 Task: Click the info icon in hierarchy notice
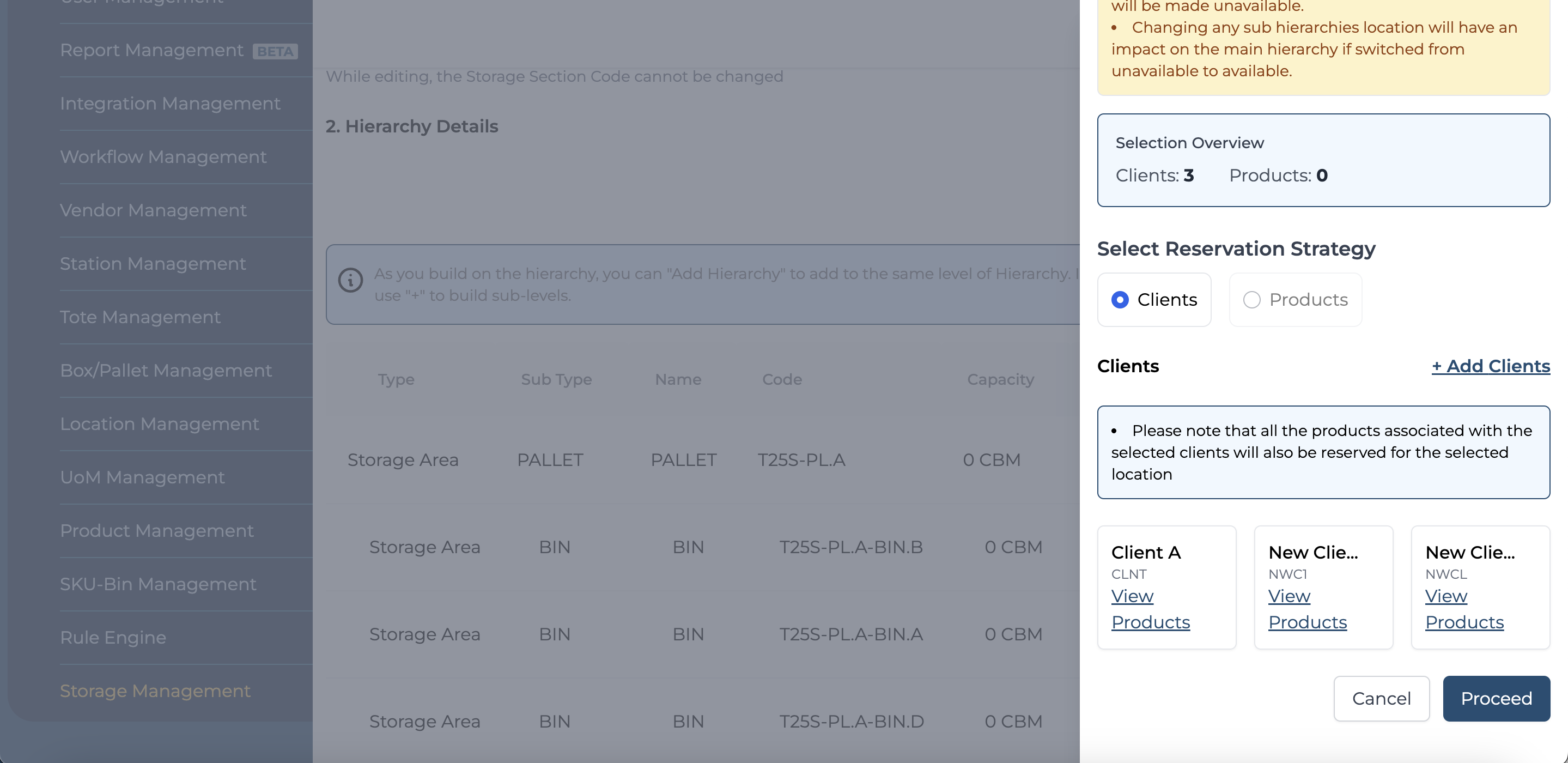tap(351, 281)
